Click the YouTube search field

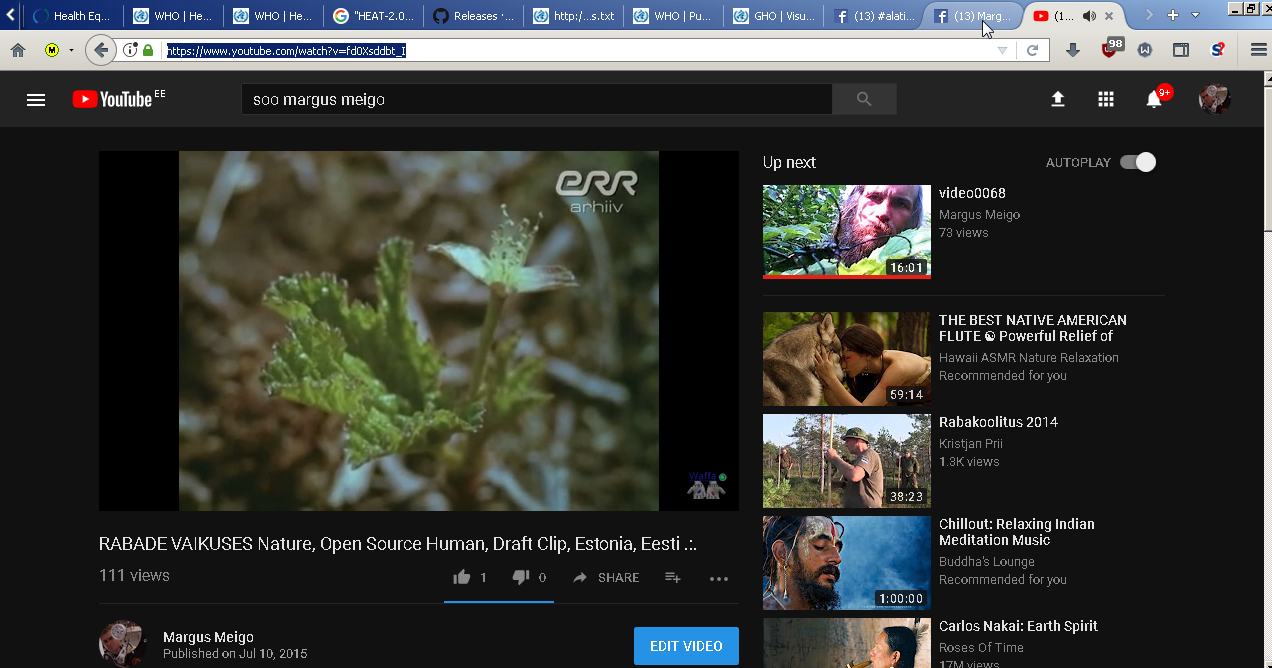537,99
